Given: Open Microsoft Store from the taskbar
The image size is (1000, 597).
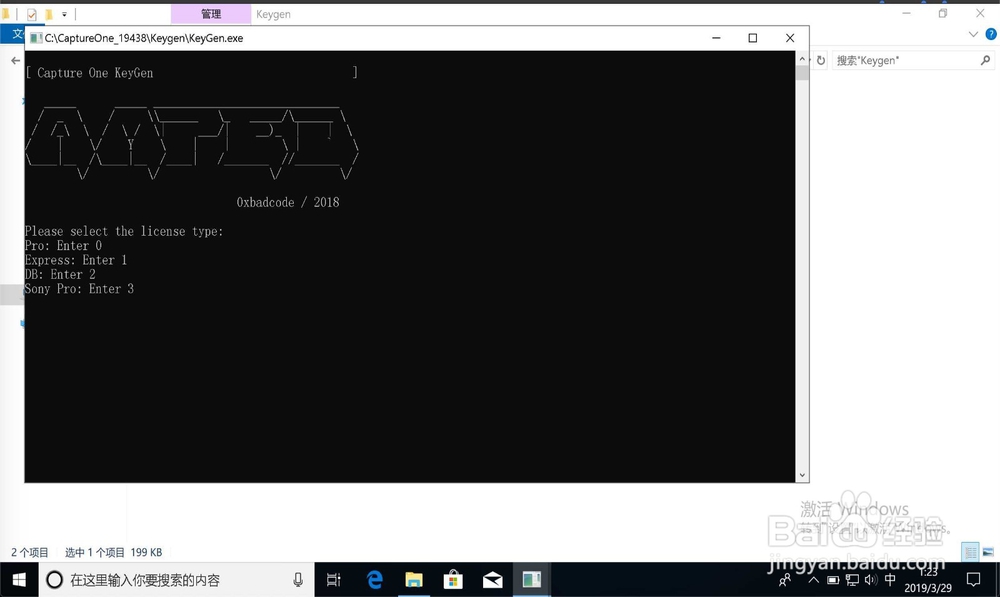Looking at the screenshot, I should (x=453, y=580).
